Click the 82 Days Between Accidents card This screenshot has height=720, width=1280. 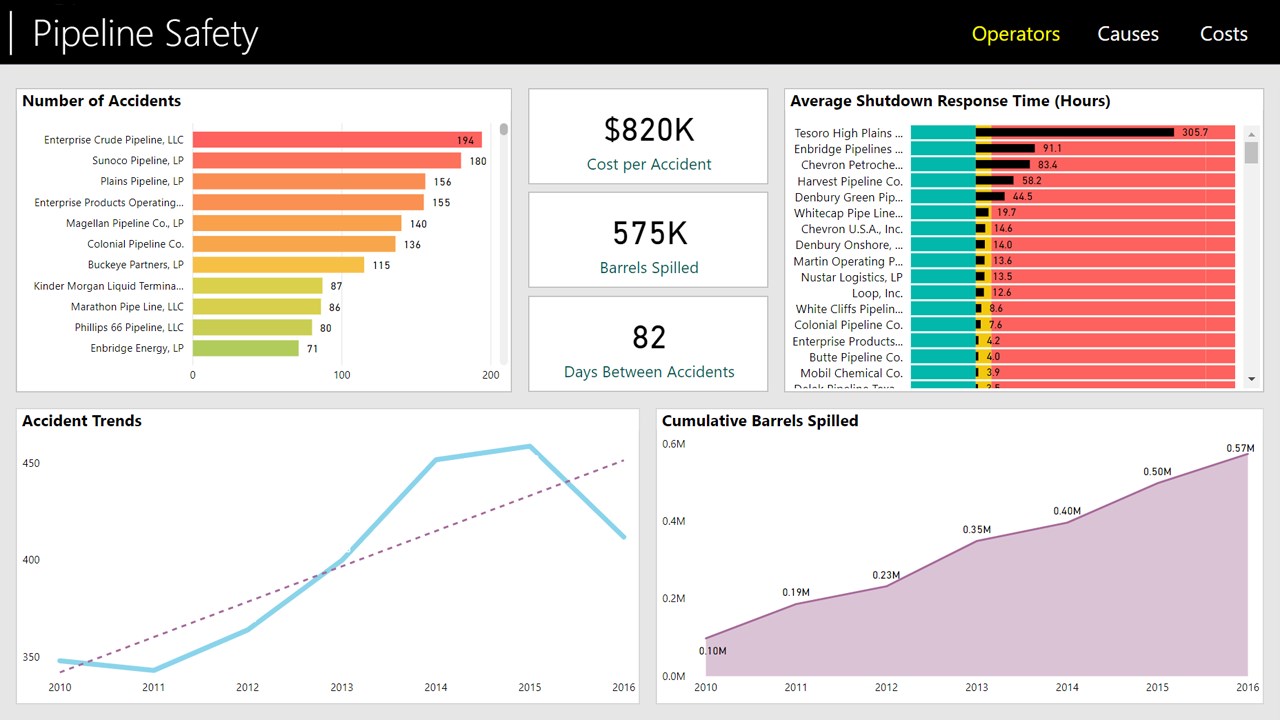[648, 343]
